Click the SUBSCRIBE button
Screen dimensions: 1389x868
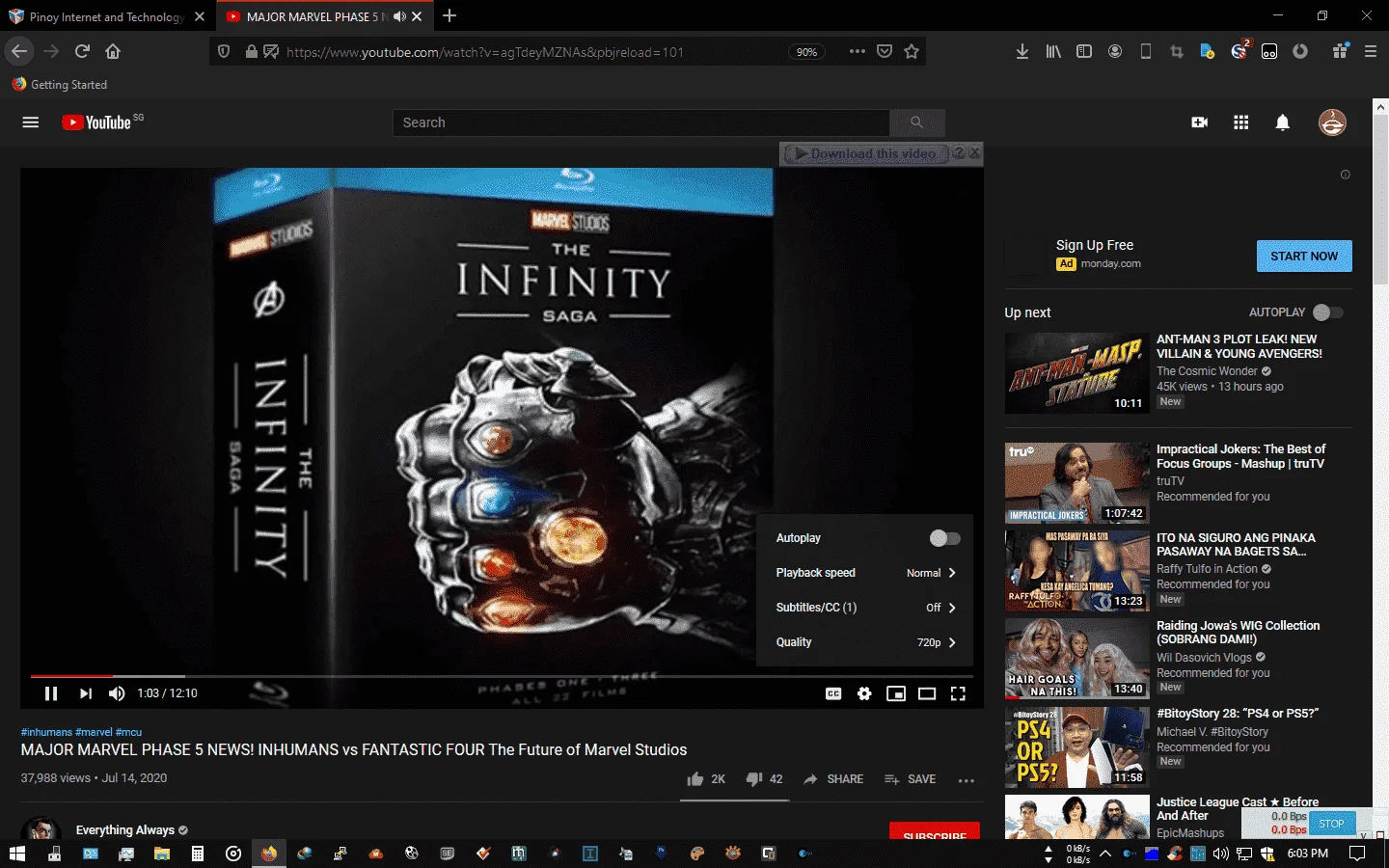click(x=935, y=831)
